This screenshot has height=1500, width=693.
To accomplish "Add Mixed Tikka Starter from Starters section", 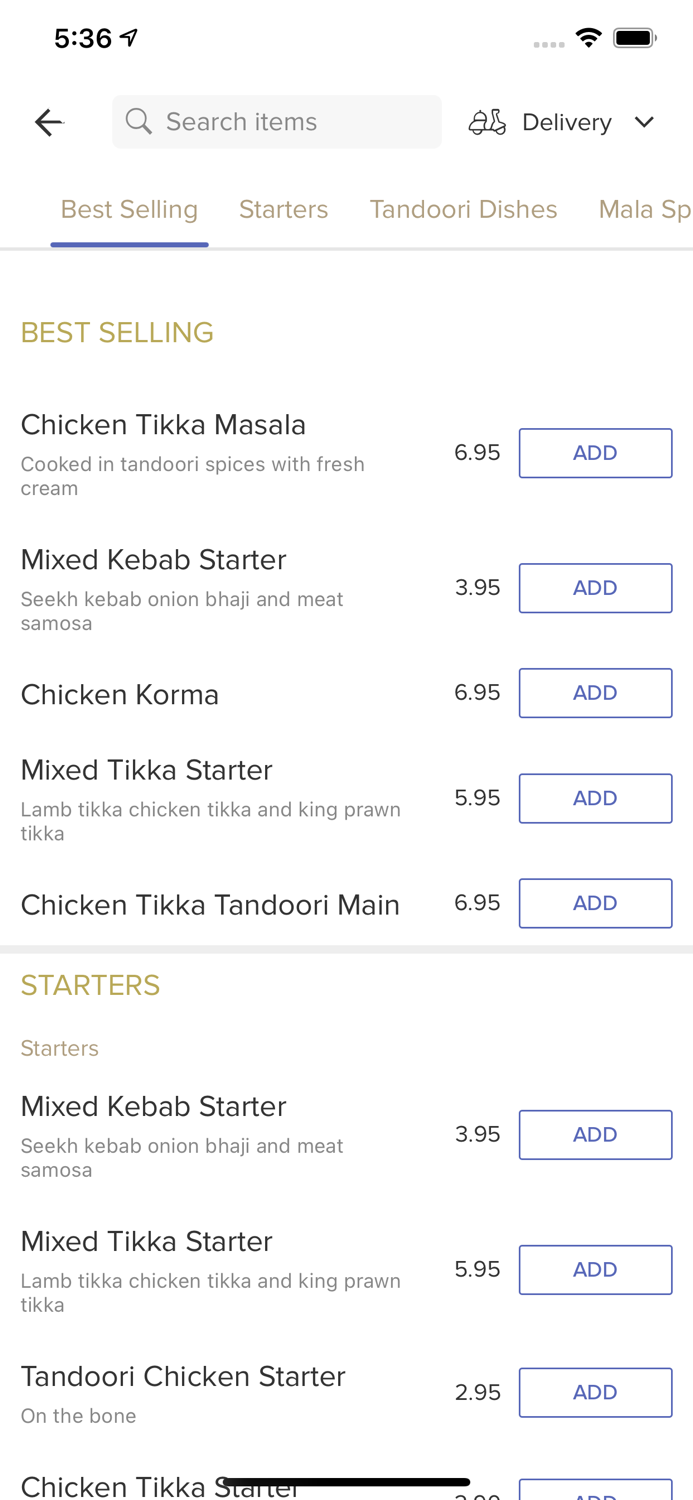I will 595,1269.
